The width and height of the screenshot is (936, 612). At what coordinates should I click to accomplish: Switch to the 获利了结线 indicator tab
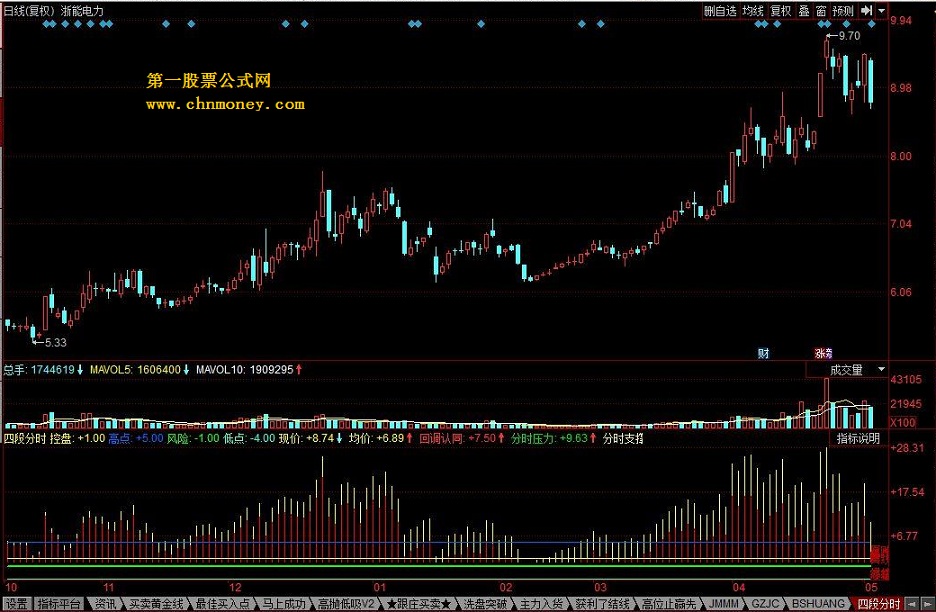click(602, 604)
